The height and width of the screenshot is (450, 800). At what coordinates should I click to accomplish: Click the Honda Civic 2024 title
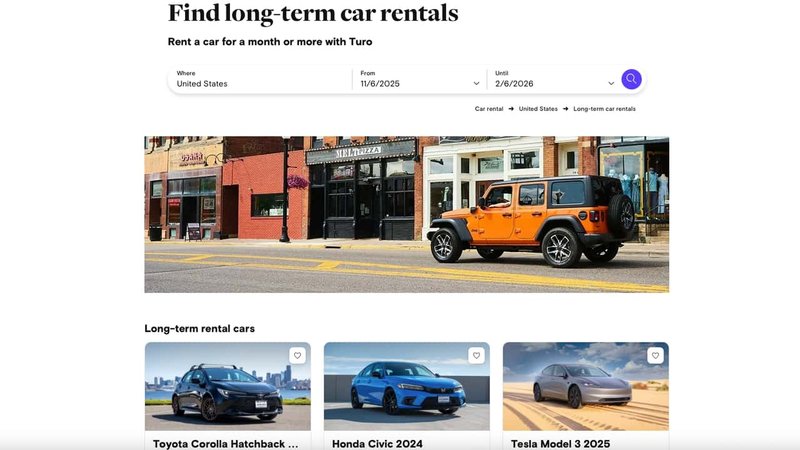point(377,444)
